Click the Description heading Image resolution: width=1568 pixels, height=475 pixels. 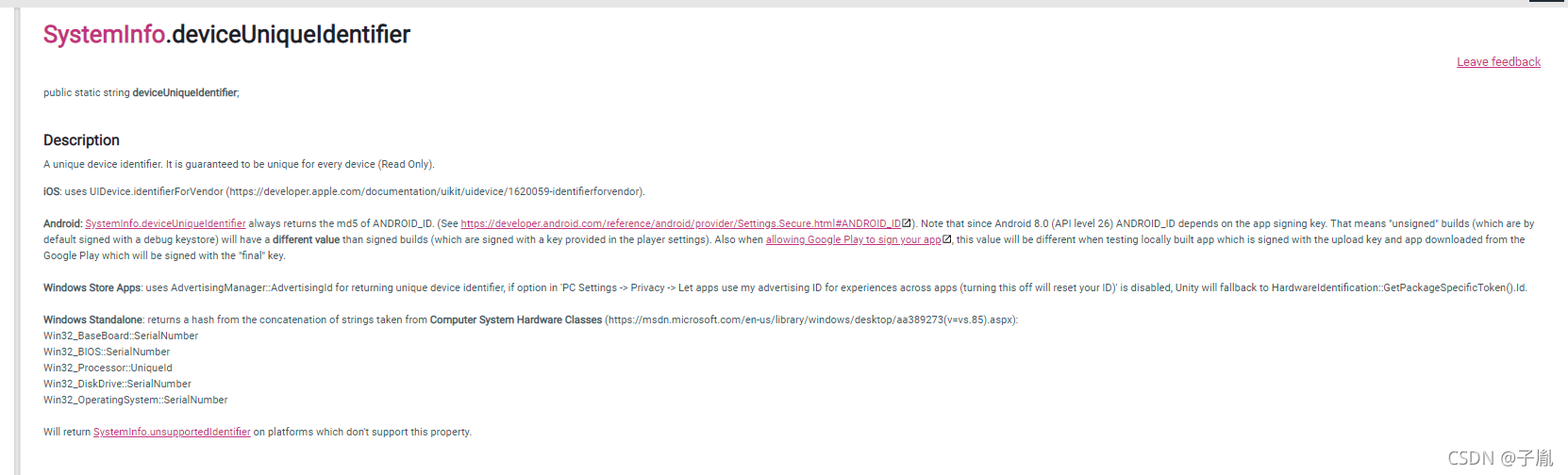tap(81, 139)
